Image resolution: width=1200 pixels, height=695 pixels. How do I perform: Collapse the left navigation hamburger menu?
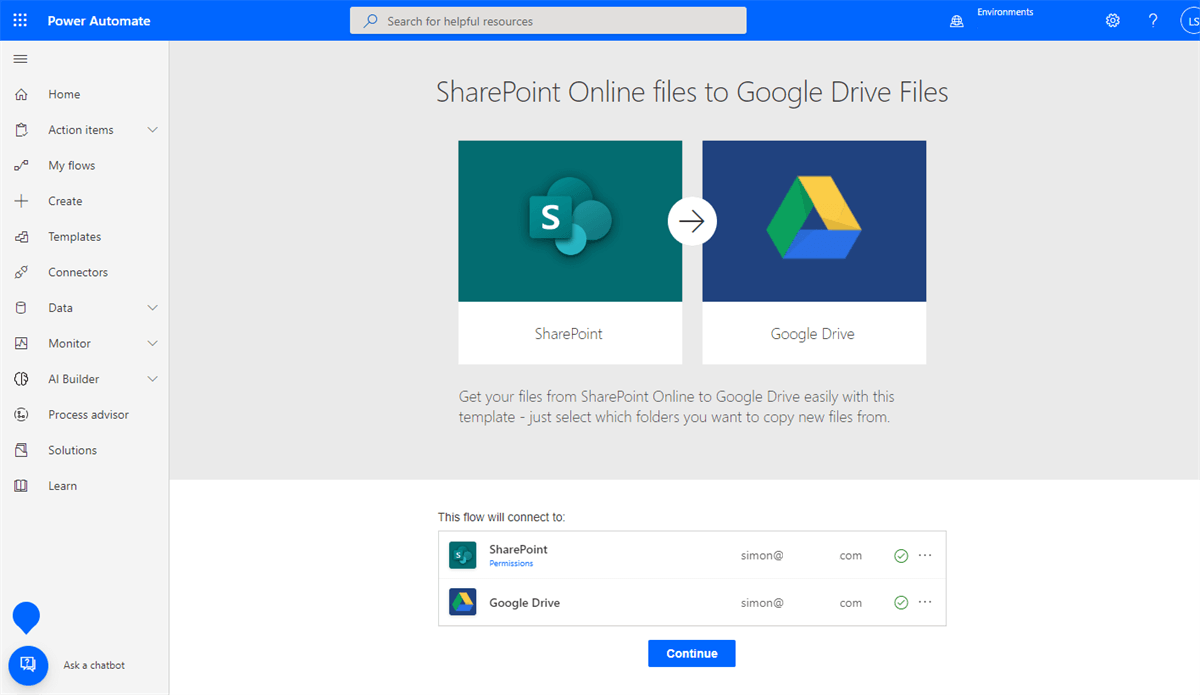[20, 59]
